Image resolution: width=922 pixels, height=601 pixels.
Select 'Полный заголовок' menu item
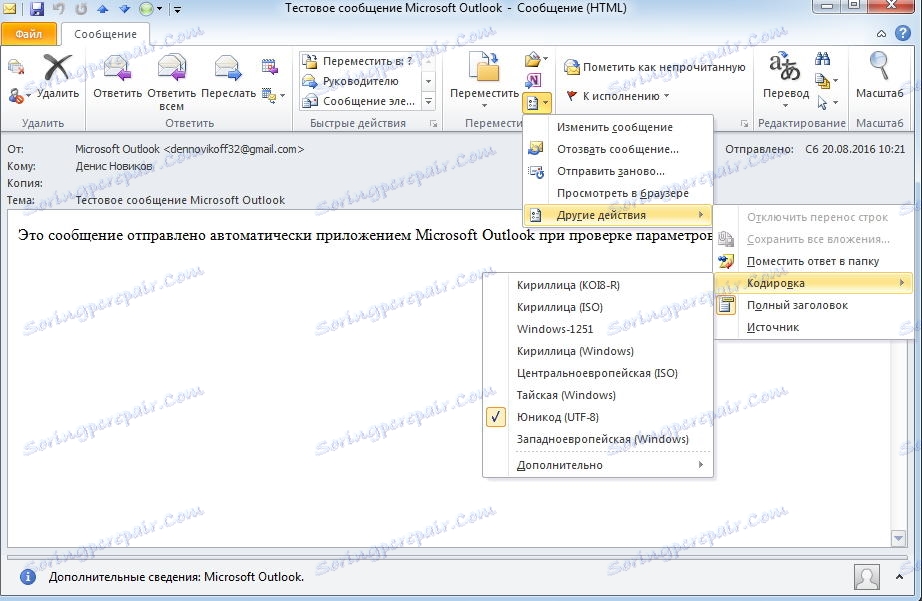pyautogui.click(x=815, y=305)
